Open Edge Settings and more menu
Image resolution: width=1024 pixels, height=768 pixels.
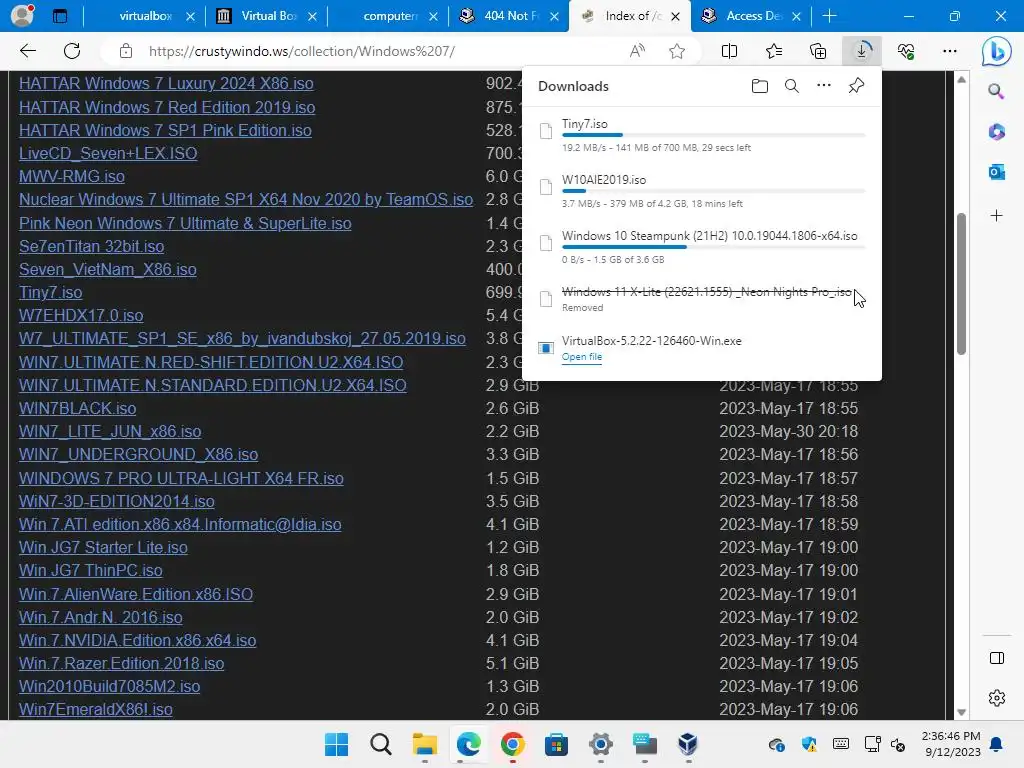pos(950,51)
